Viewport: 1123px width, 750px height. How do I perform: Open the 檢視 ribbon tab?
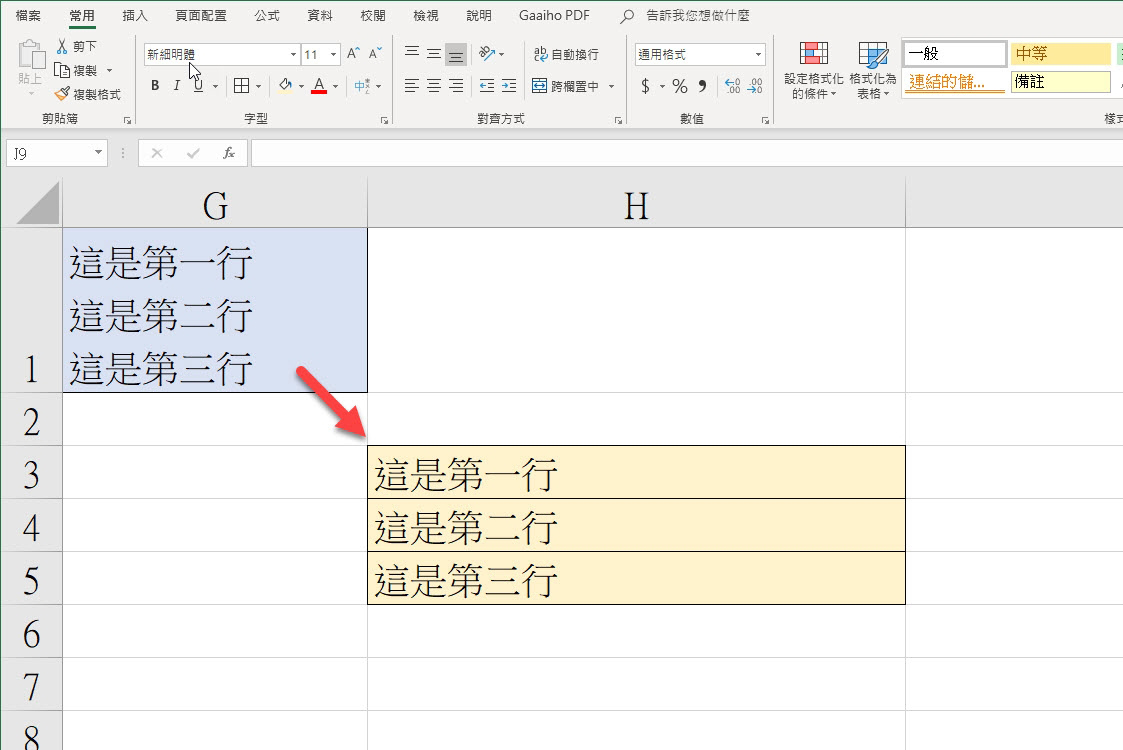(x=425, y=15)
